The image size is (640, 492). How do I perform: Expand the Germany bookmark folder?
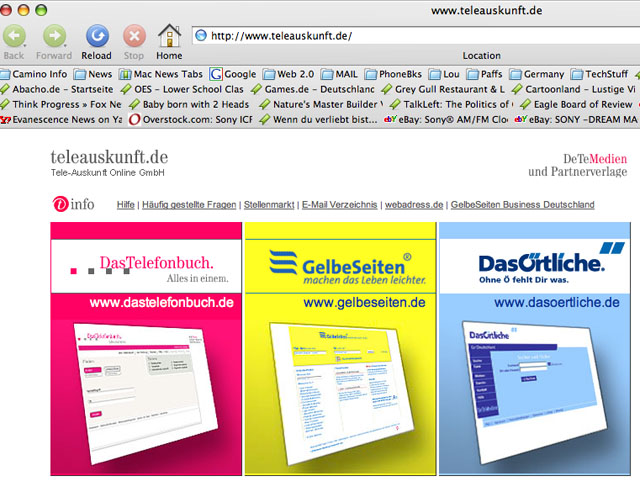537,74
